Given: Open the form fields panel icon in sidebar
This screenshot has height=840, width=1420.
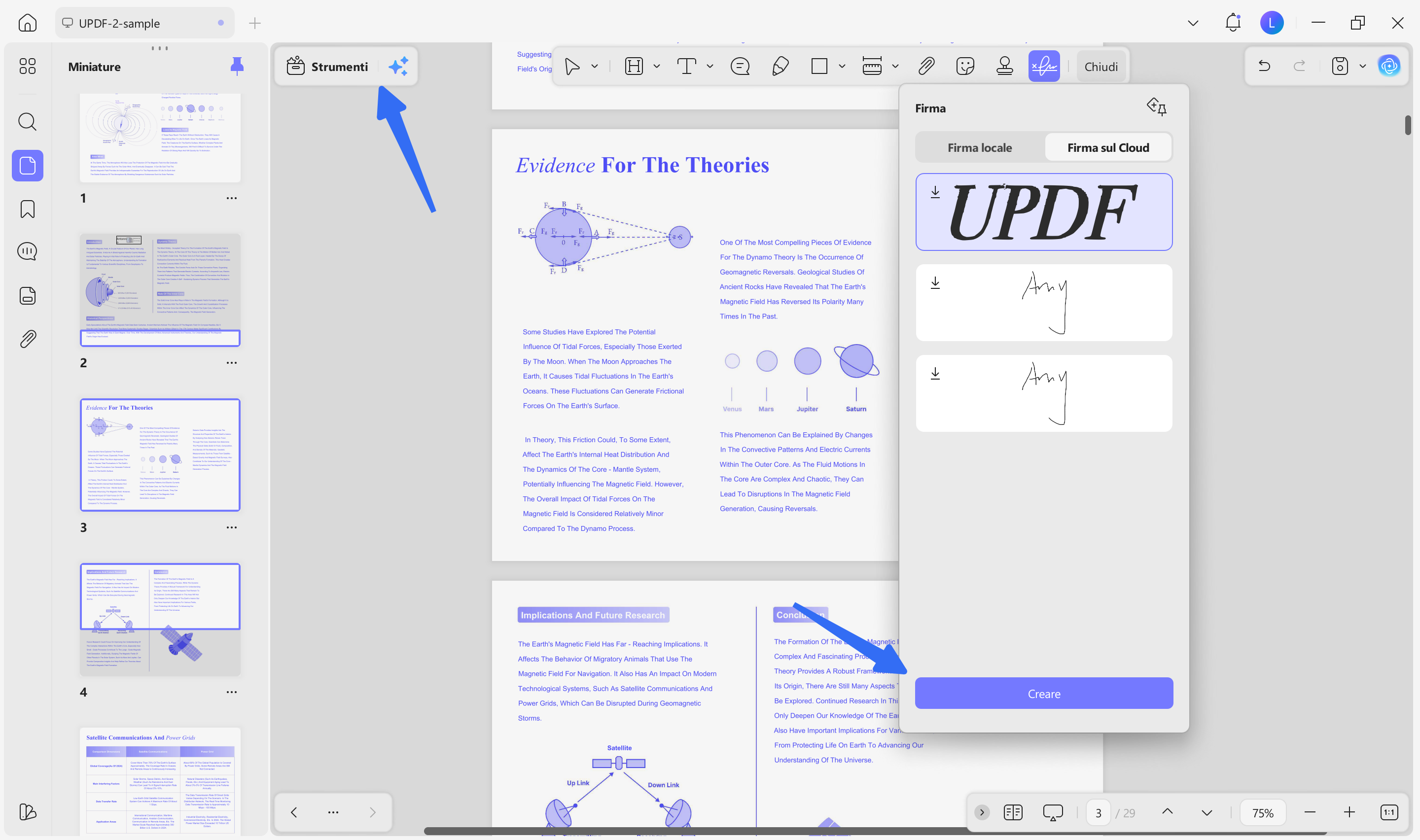Looking at the screenshot, I should point(27,295).
